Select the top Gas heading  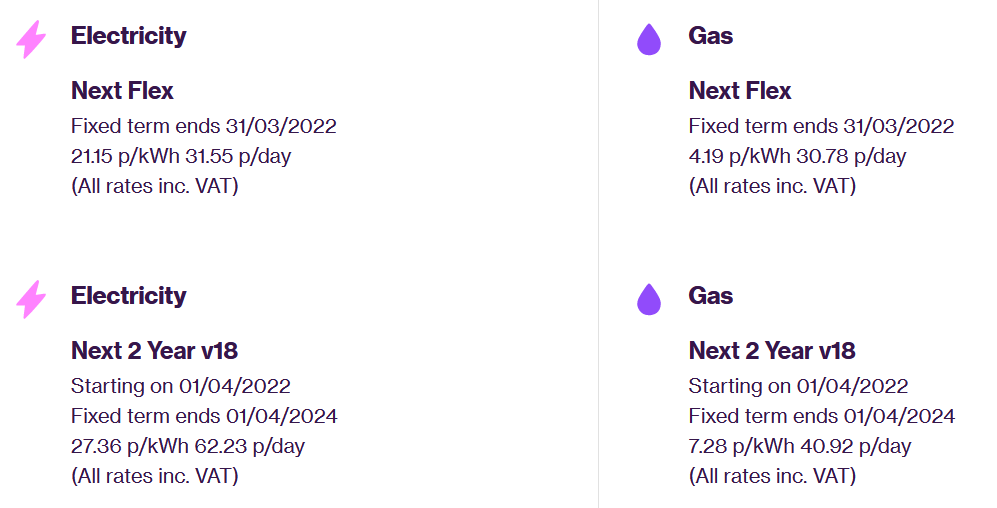710,36
